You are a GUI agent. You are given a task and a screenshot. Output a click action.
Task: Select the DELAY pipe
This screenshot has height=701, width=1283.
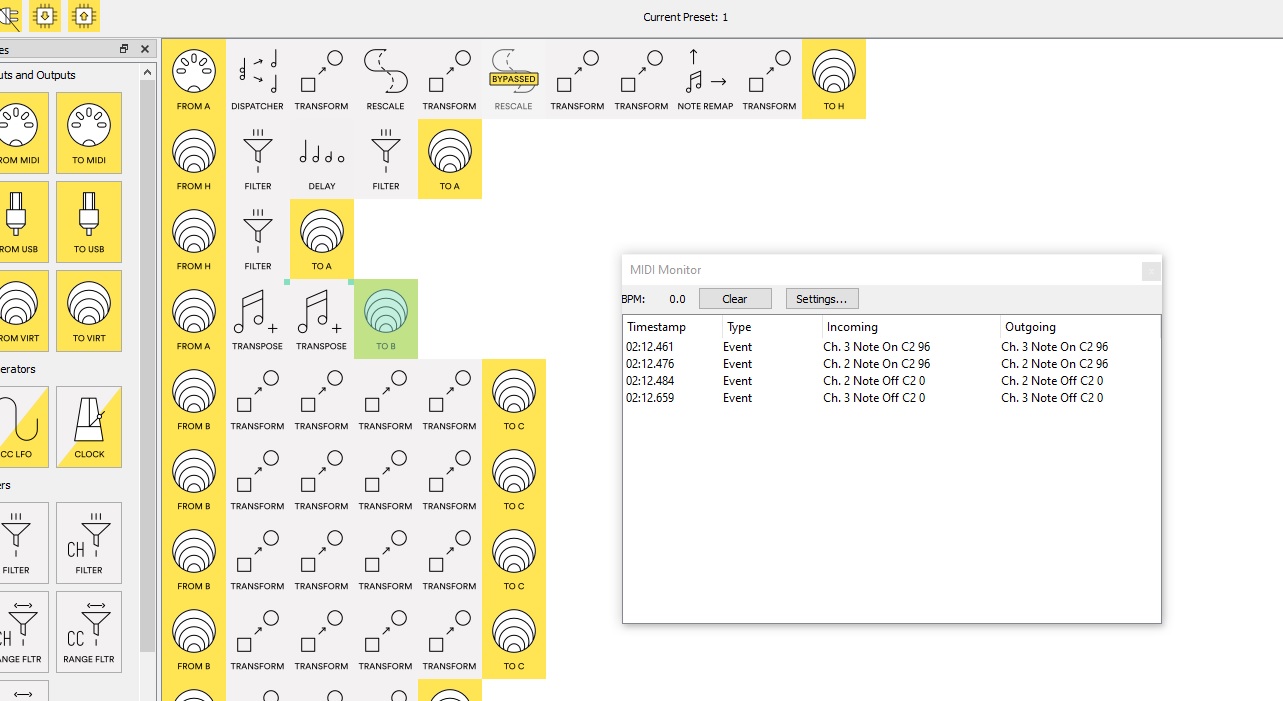coord(322,159)
